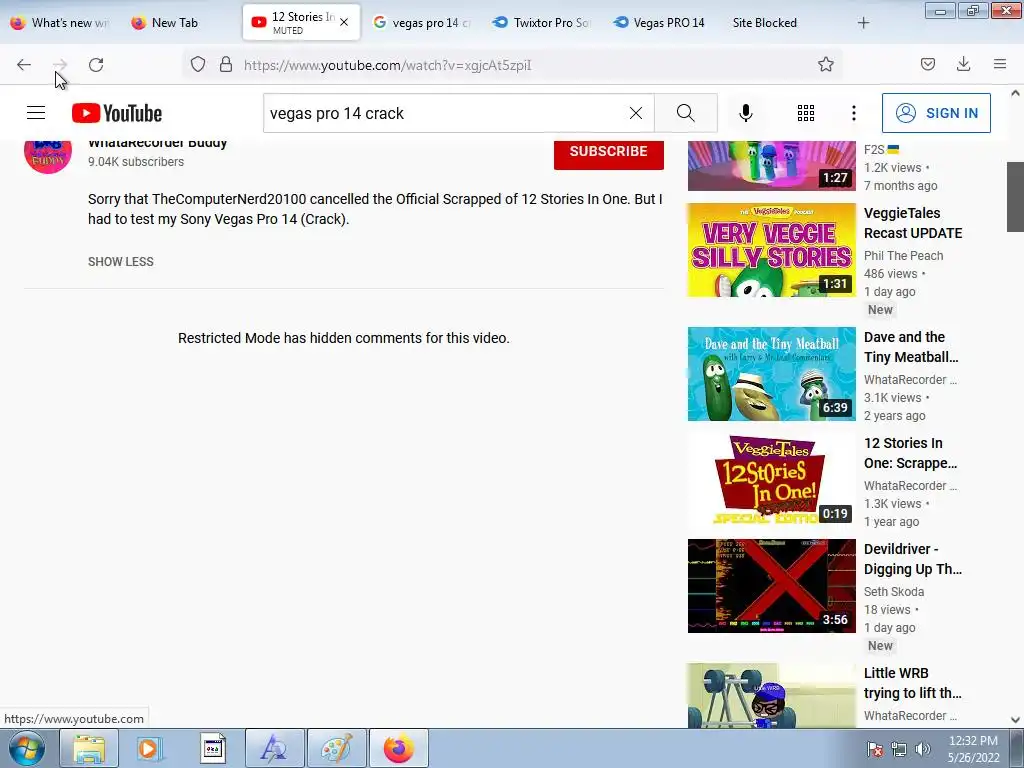Open YouTube settings three-dot menu
Image resolution: width=1024 pixels, height=768 pixels.
[x=854, y=113]
